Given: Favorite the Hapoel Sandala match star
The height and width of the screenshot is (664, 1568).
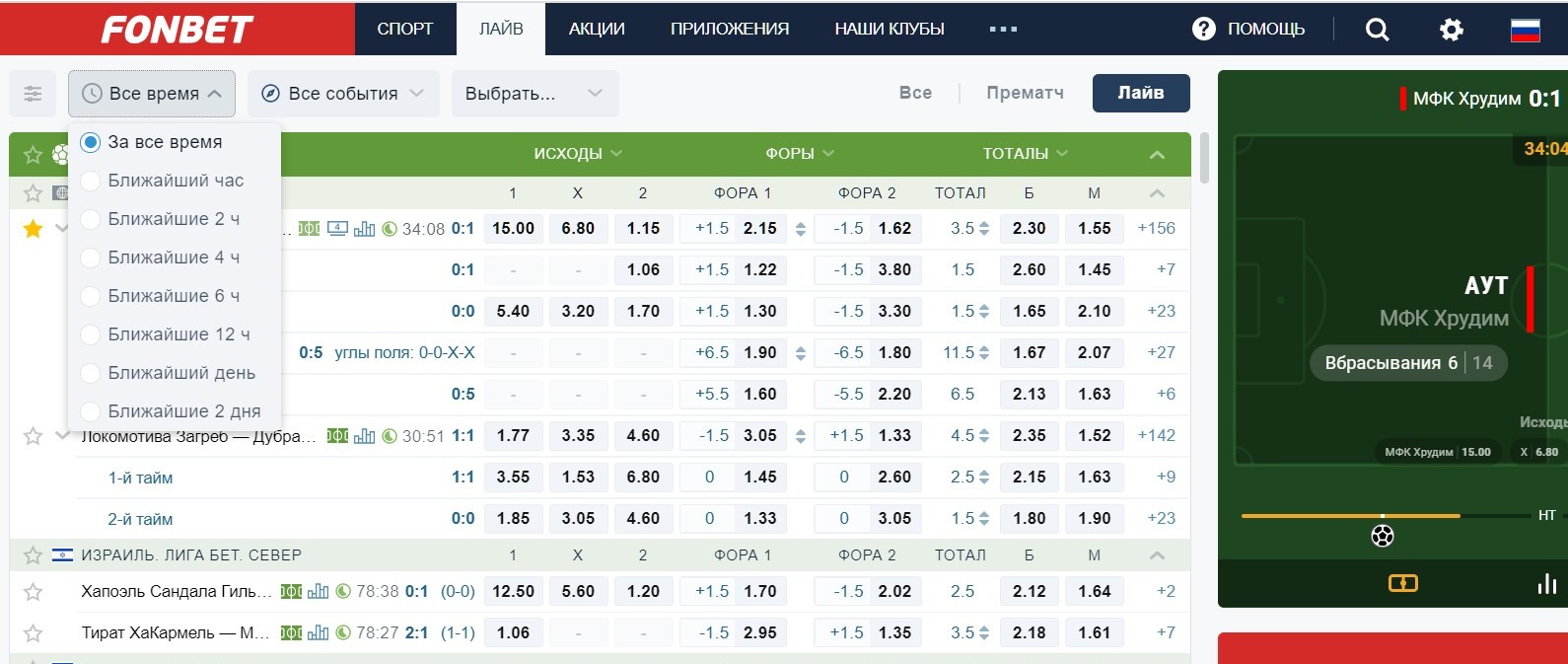Looking at the screenshot, I should click(x=33, y=592).
